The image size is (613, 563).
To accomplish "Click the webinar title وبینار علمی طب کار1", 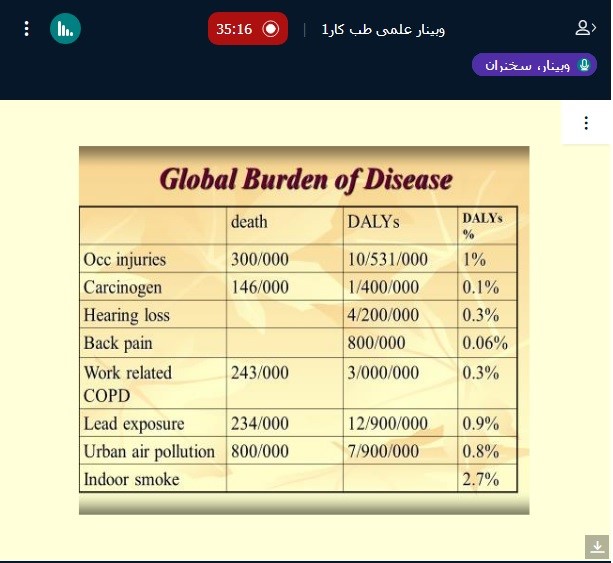I will (383, 29).
